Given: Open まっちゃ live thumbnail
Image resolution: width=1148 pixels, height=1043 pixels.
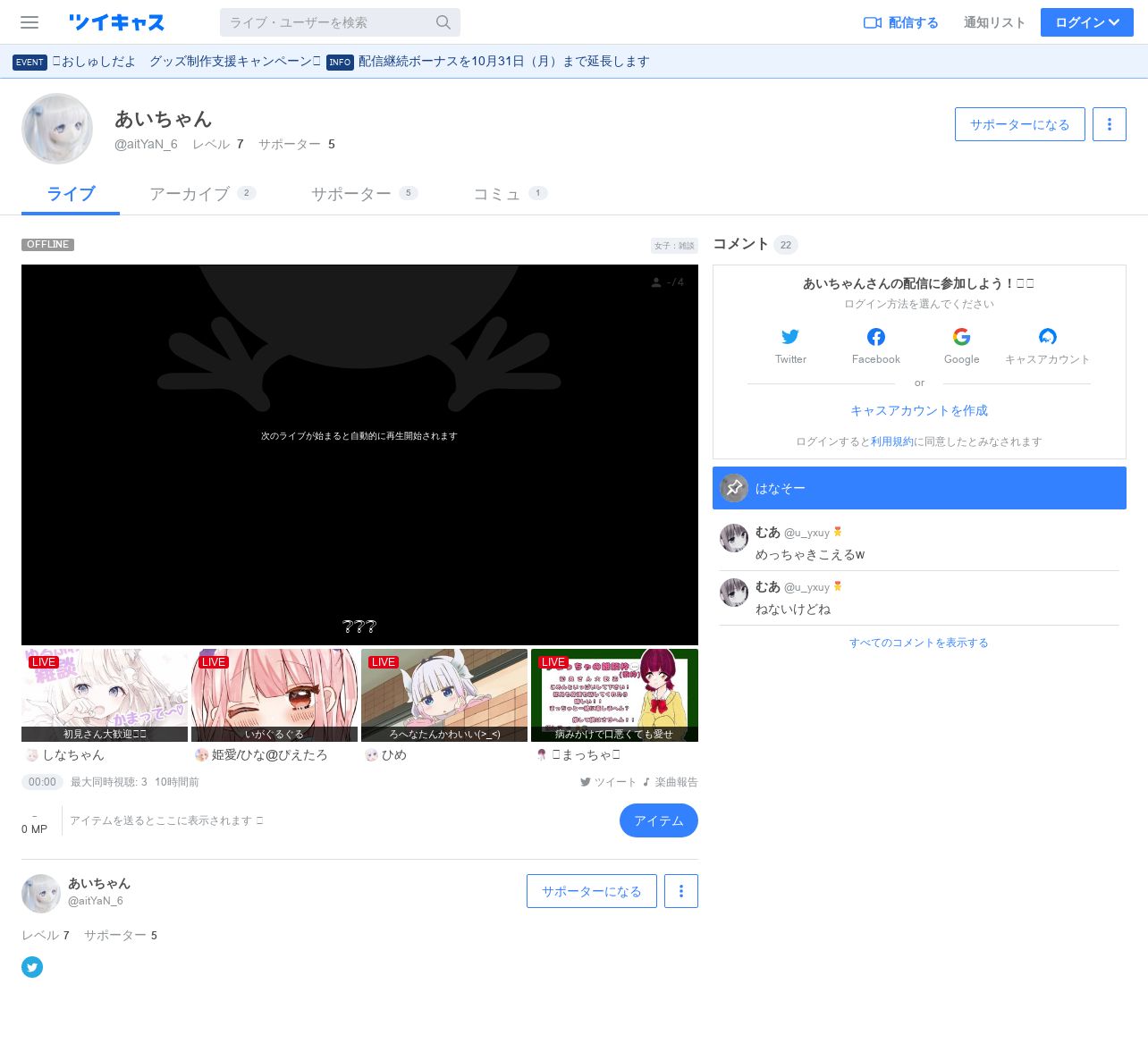Looking at the screenshot, I should [614, 695].
